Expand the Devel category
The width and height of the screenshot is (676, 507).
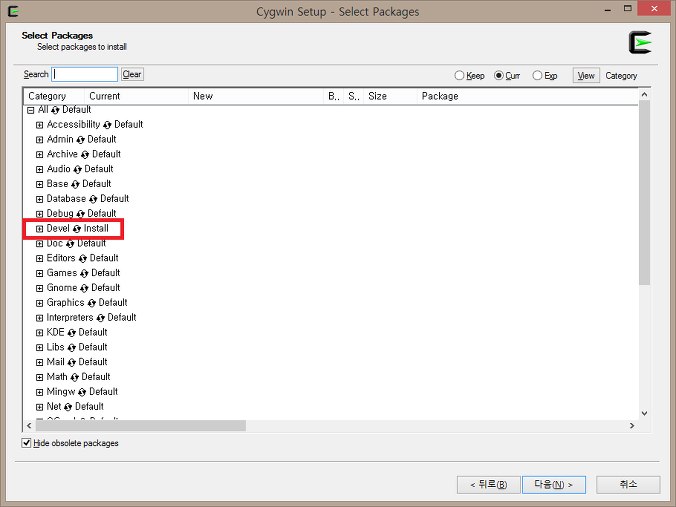click(x=39, y=229)
